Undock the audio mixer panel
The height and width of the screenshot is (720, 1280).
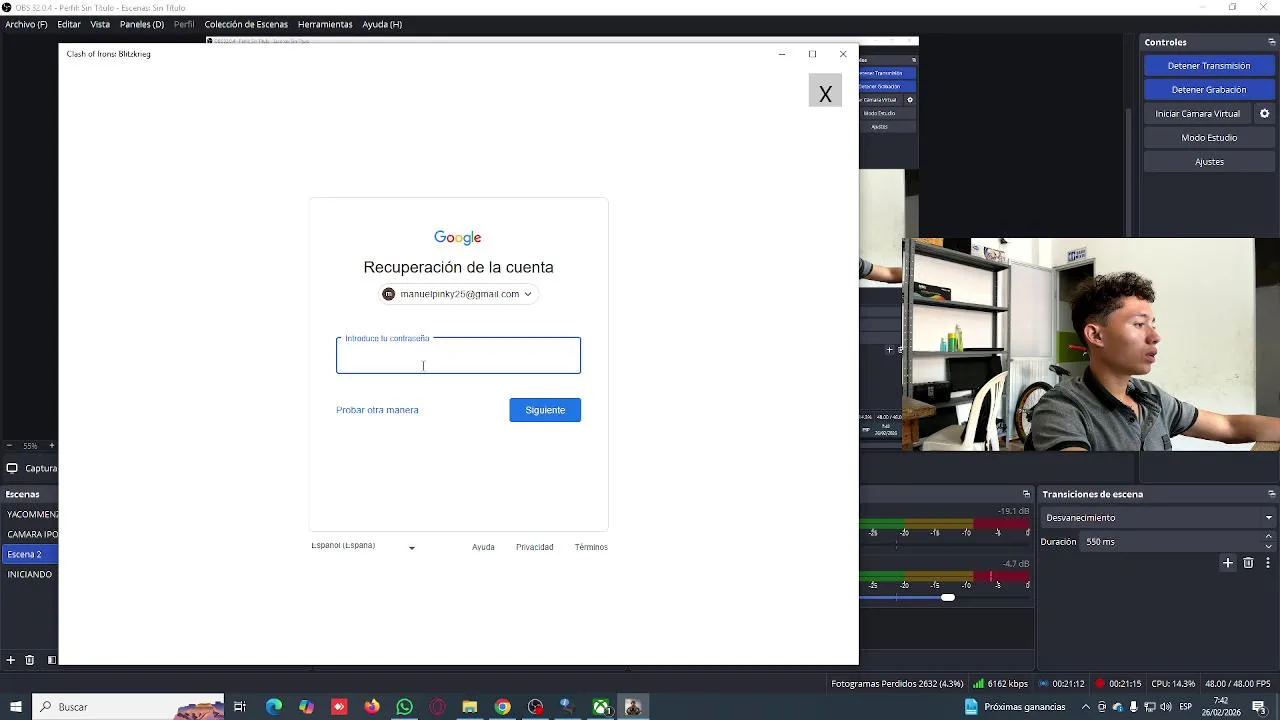click(1026, 494)
